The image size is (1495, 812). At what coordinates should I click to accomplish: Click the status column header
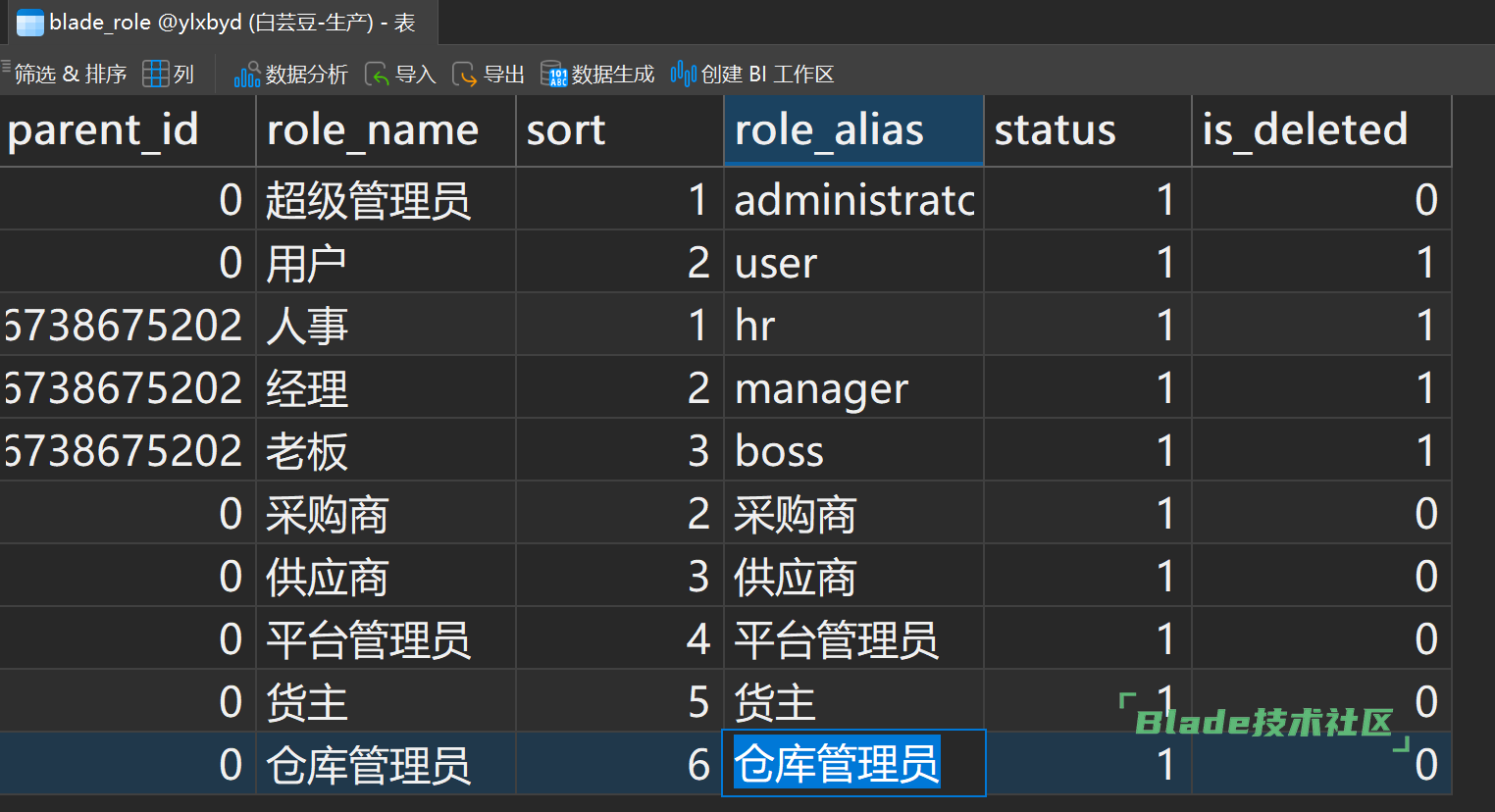click(x=1086, y=130)
